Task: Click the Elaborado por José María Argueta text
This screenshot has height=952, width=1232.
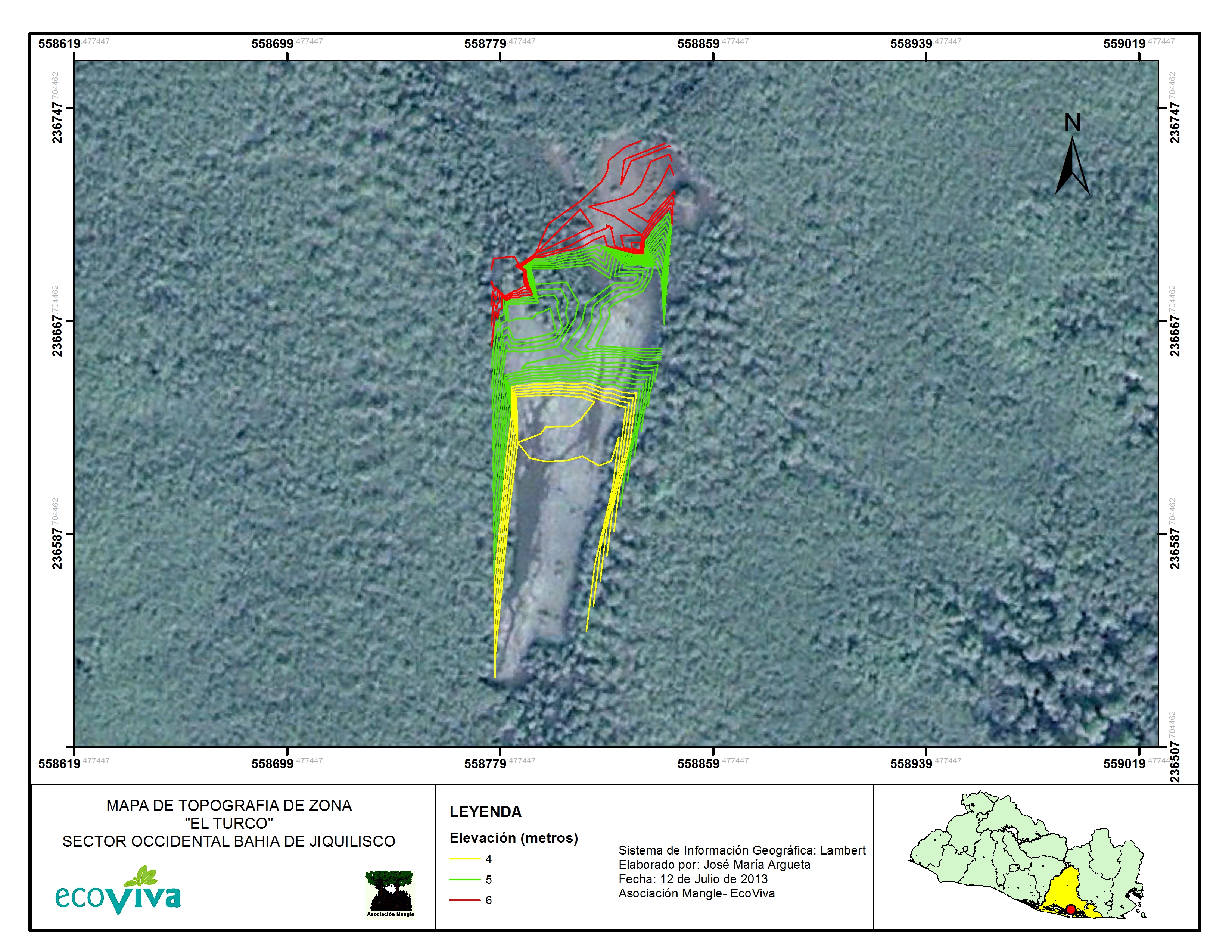Action: tap(713, 865)
